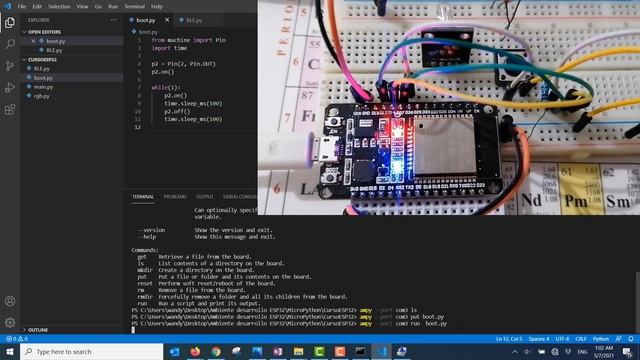The width and height of the screenshot is (640, 360).
Task: Open the Terminal menu
Action: 135,6
